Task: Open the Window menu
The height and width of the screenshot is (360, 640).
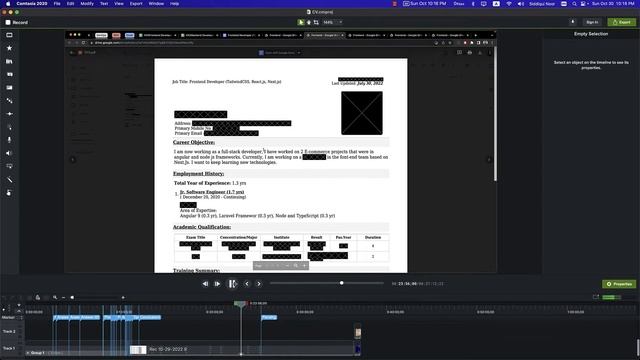Action: pyautogui.click(x=156, y=4)
